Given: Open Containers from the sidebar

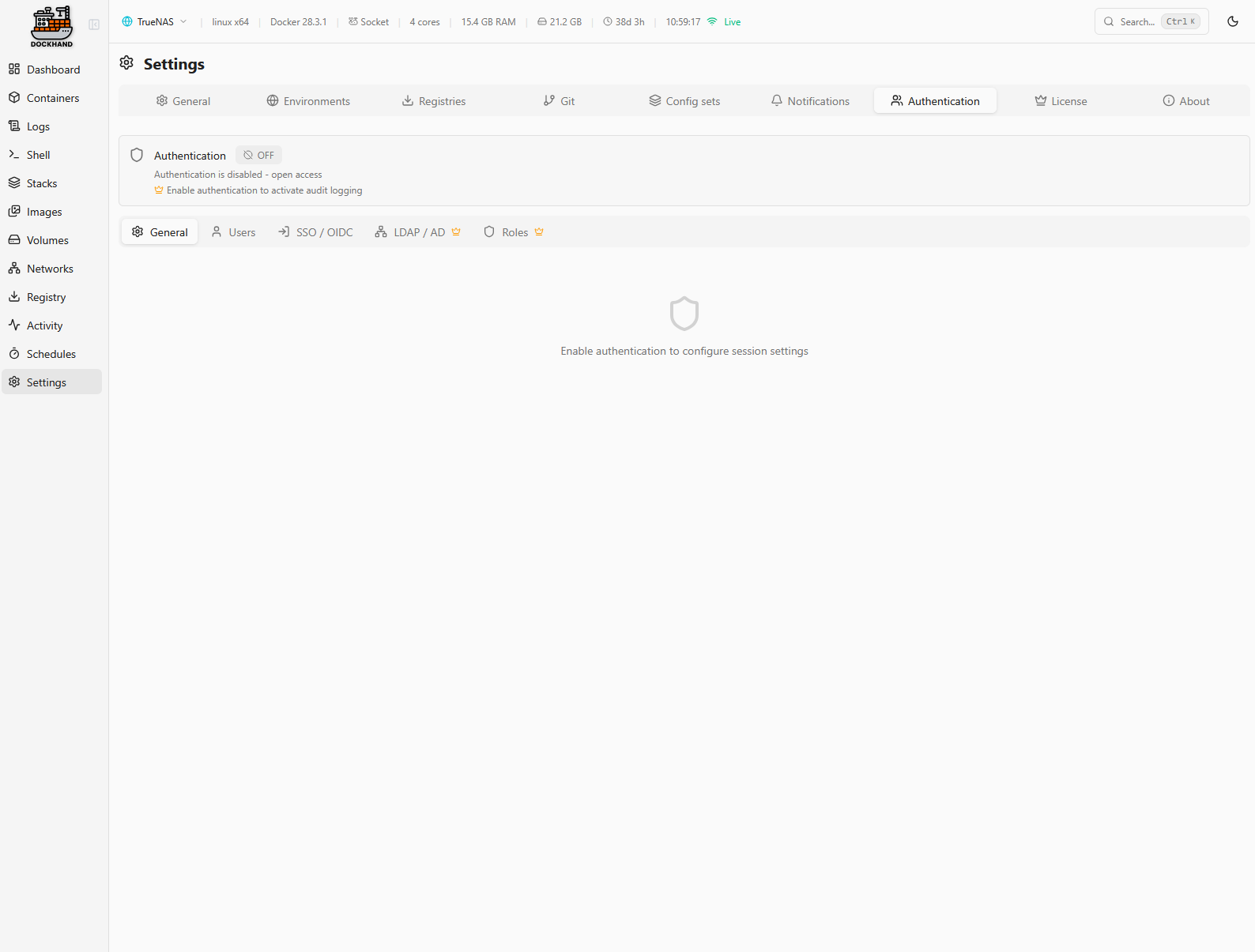Looking at the screenshot, I should point(52,98).
